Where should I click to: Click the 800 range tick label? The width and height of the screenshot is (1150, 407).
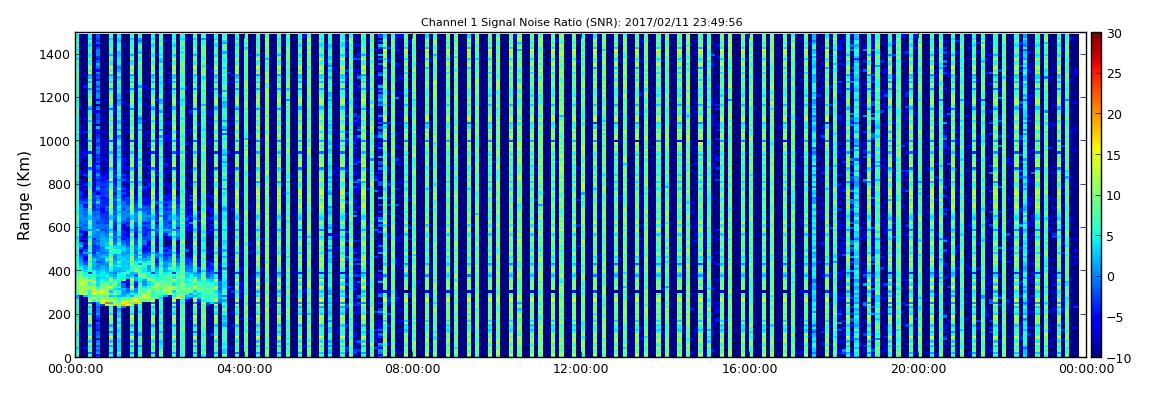(59, 184)
